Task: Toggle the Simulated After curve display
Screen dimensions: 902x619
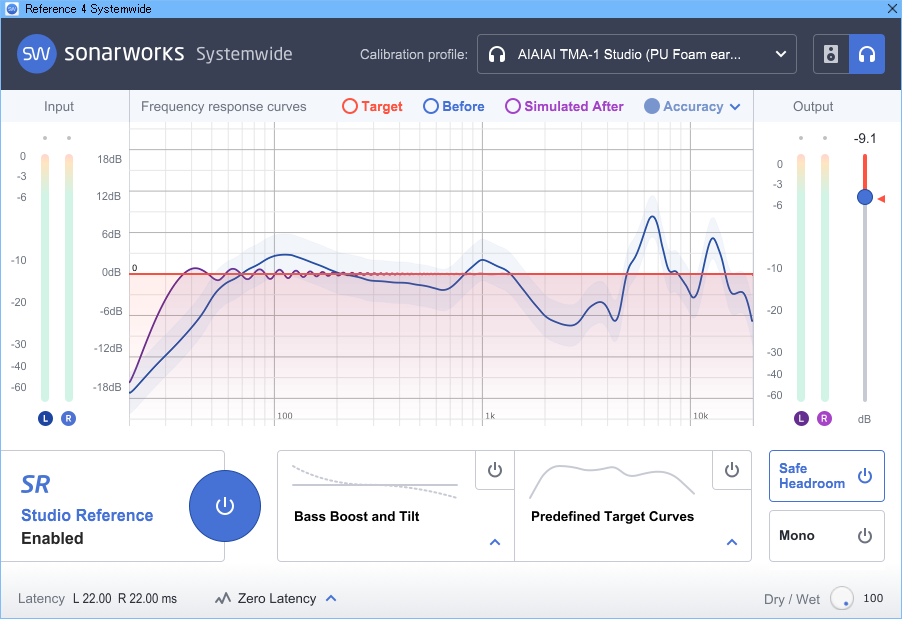Action: coord(564,106)
